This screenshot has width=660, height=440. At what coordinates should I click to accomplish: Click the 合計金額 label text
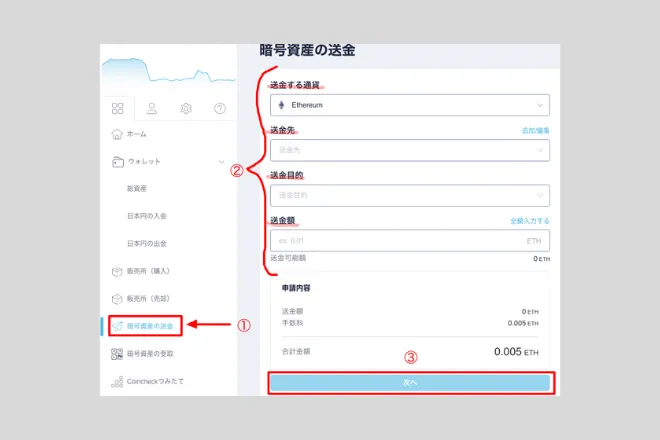pyautogui.click(x=296, y=352)
